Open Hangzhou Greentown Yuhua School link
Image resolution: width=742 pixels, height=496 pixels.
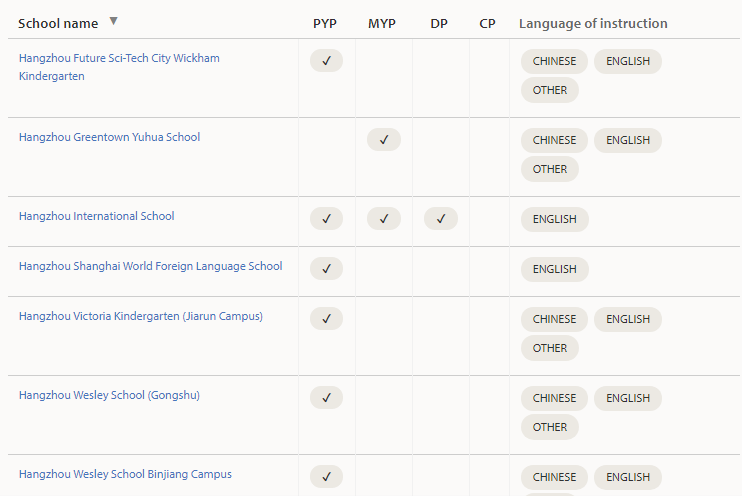[109, 137]
